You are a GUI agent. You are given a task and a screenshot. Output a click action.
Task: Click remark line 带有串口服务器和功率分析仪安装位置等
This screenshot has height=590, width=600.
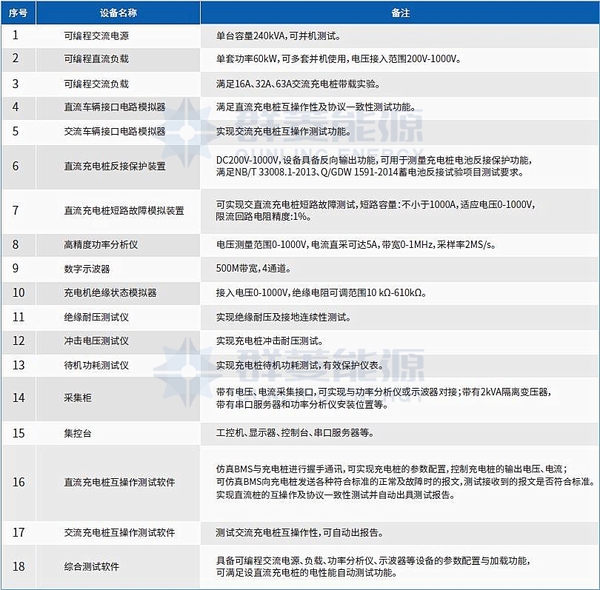click(x=302, y=405)
